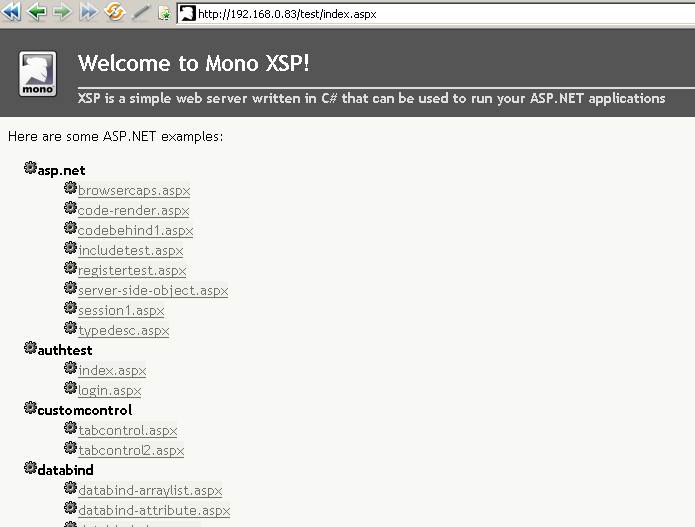The image size is (695, 527).
Task: Click the Mono logo in the page header
Action: click(38, 74)
